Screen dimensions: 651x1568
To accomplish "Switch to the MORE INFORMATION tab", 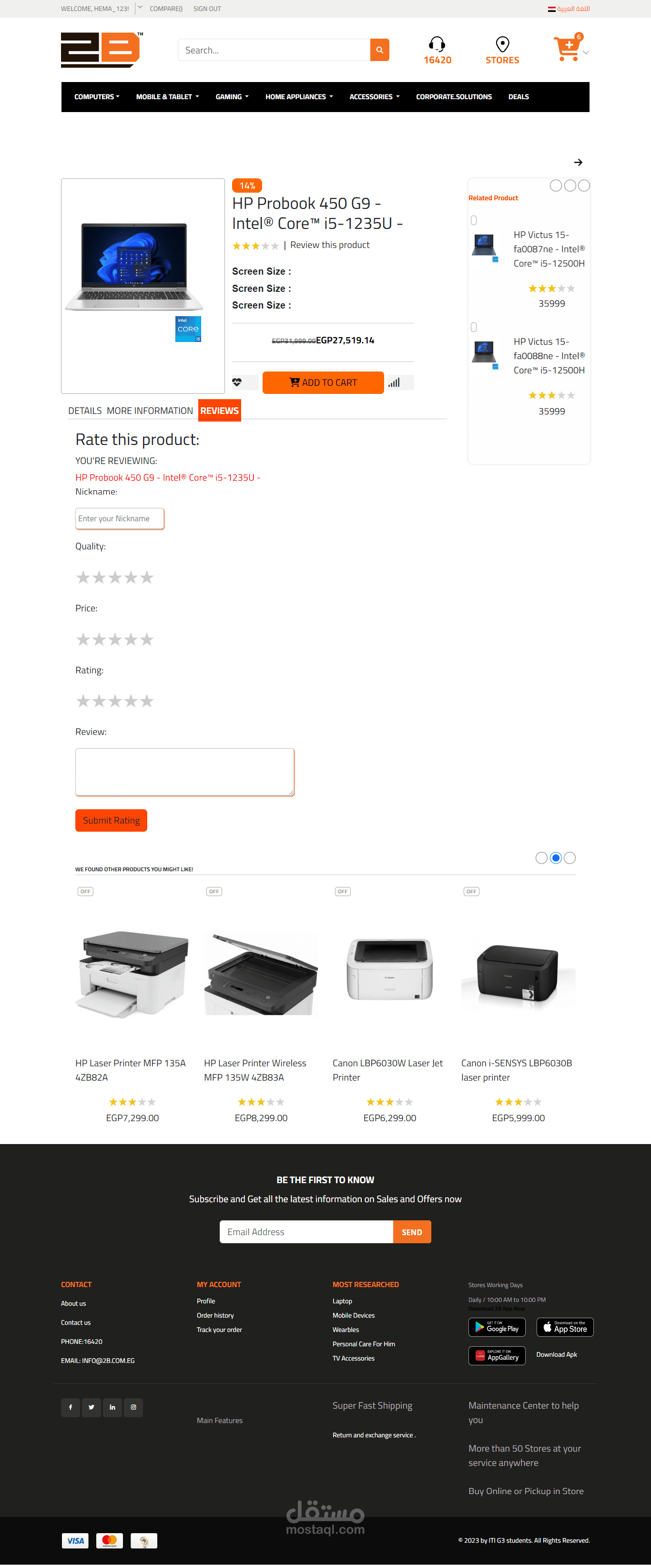I will coord(150,410).
